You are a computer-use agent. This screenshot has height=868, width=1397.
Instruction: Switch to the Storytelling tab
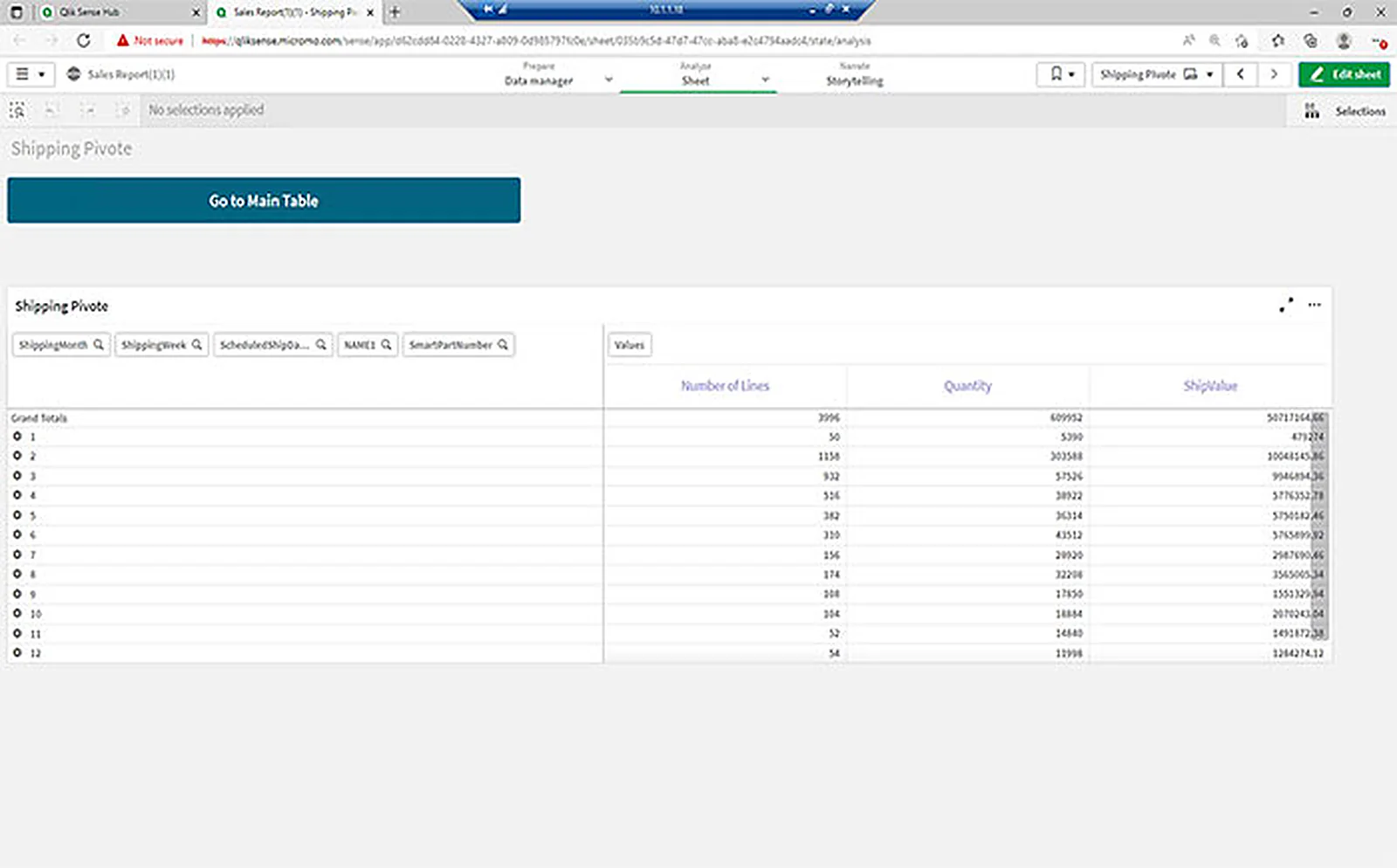coord(854,74)
